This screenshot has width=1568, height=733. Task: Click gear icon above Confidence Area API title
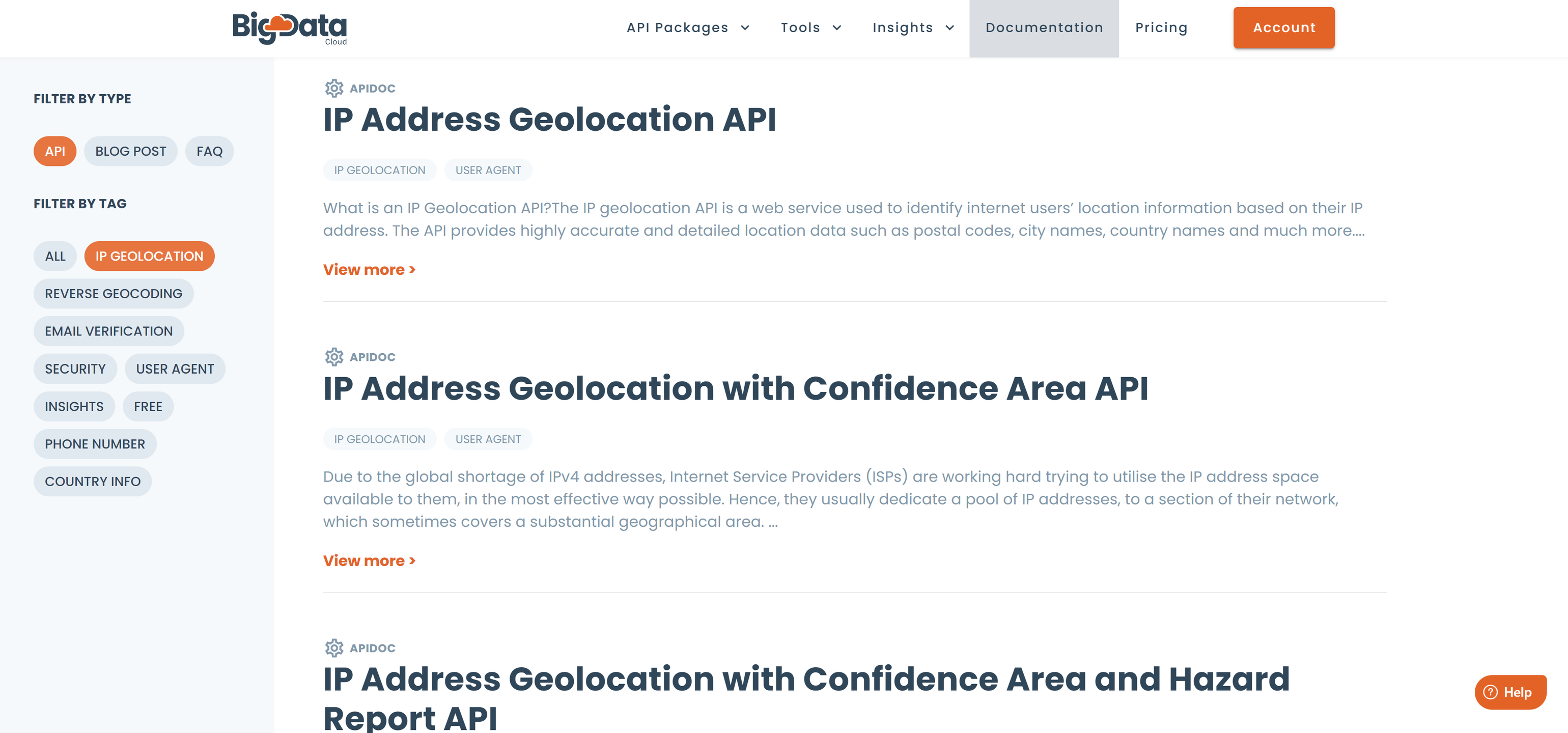coord(333,357)
